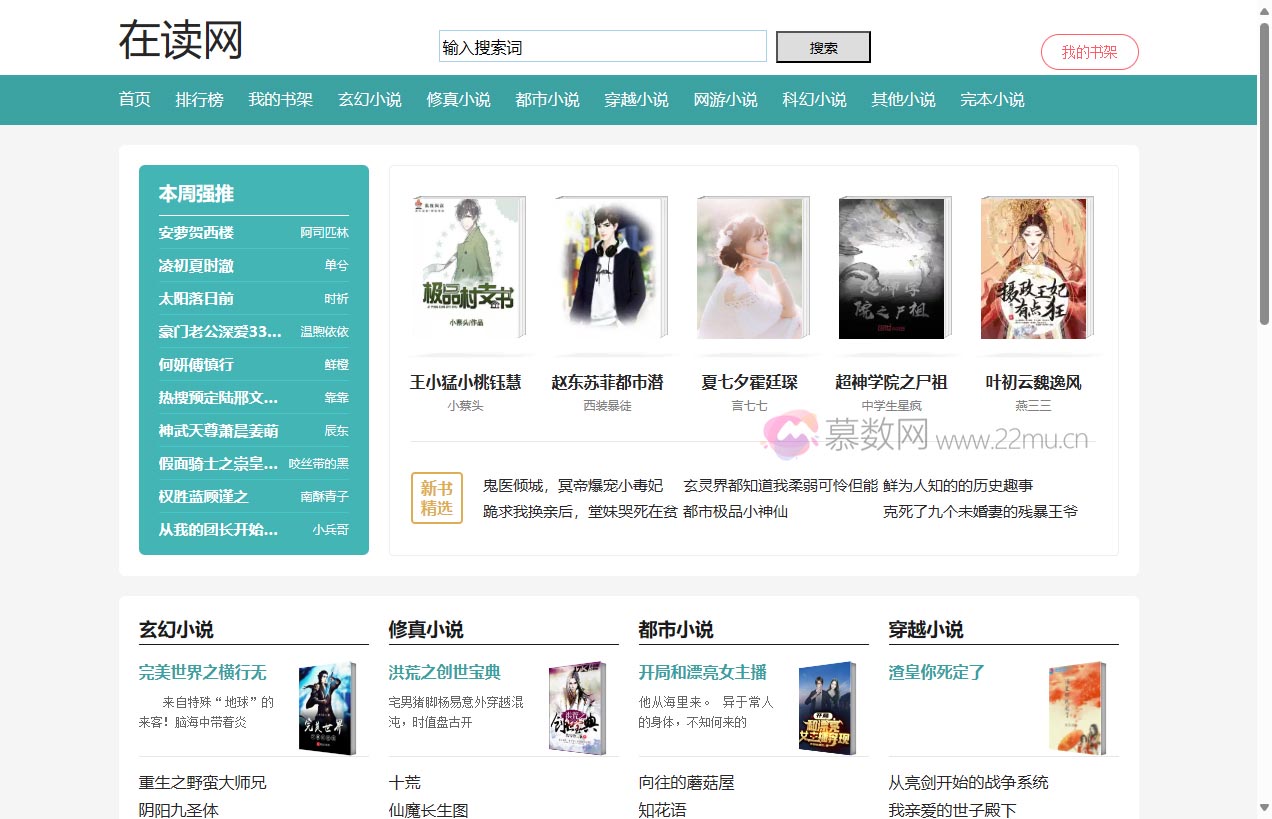
Task: Open the 赵东苏菲都市潜 book cover image
Action: pos(608,268)
